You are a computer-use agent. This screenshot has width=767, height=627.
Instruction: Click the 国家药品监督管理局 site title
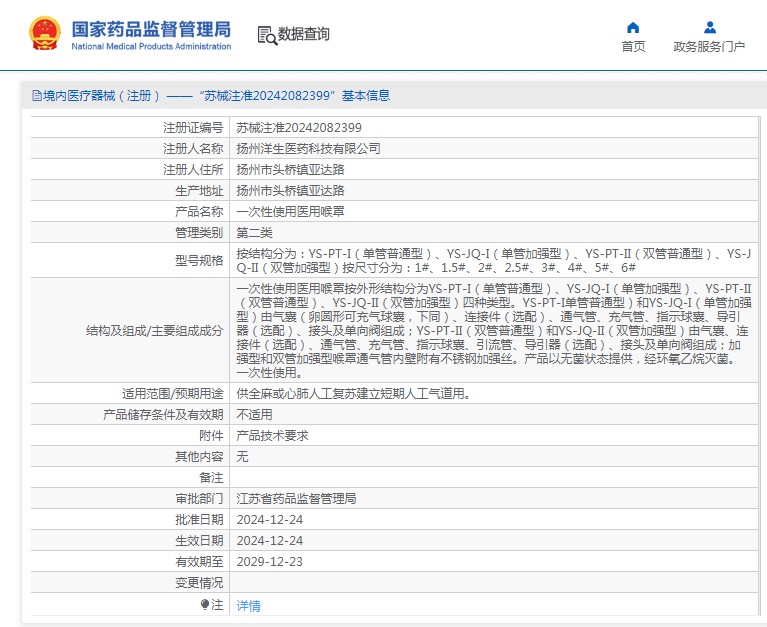tap(151, 27)
